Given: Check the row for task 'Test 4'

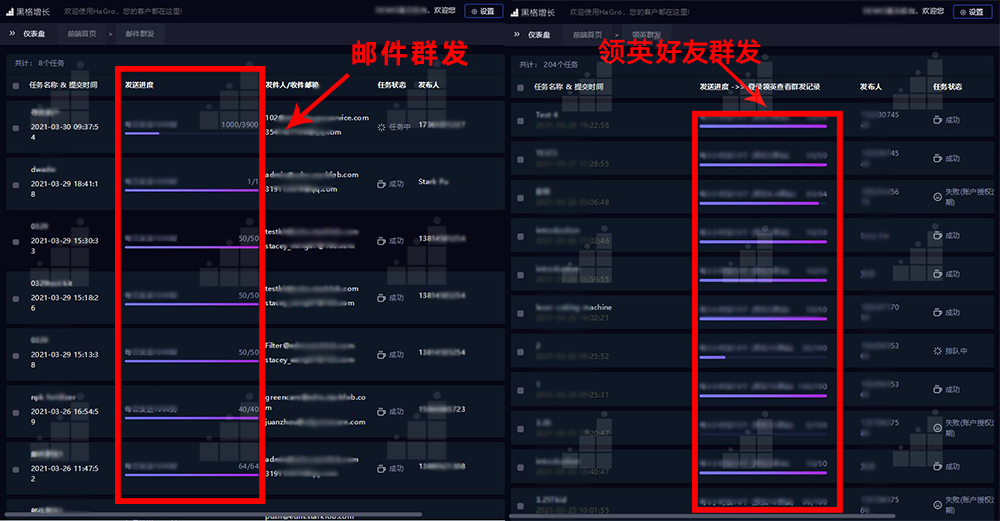Looking at the screenshot, I should [x=521, y=120].
